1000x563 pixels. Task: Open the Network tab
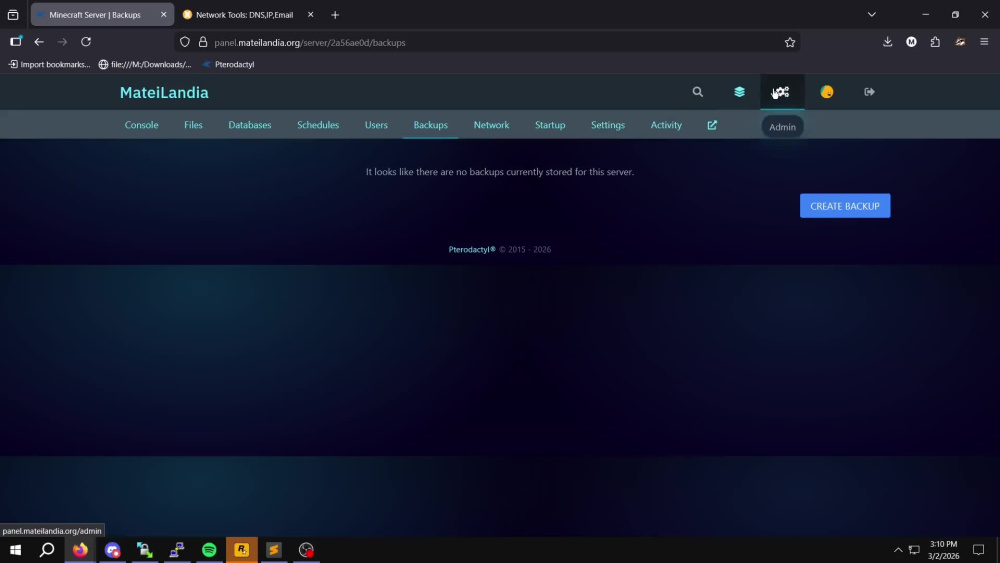[491, 125]
